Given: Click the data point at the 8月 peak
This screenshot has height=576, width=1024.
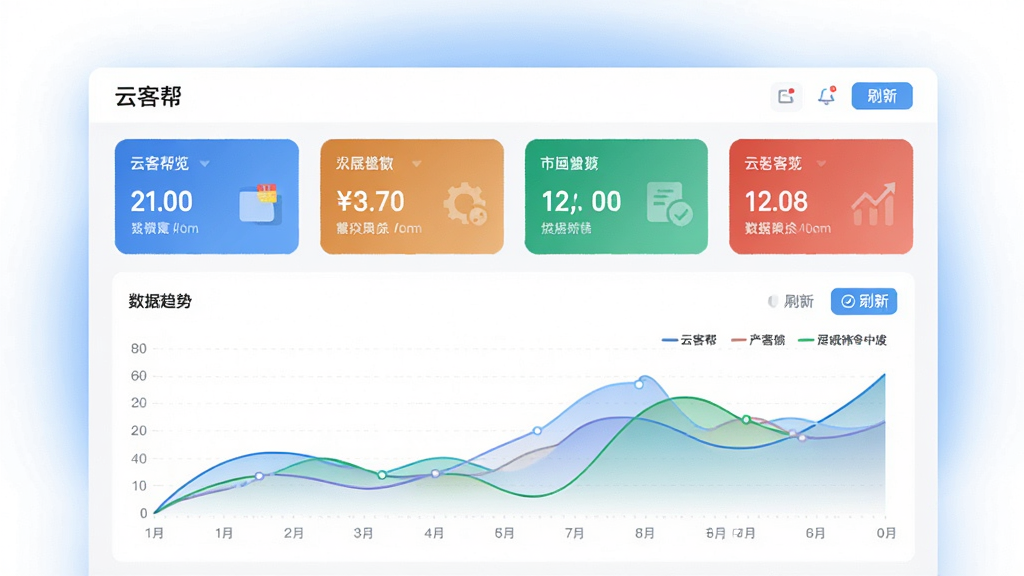Looking at the screenshot, I should [639, 385].
